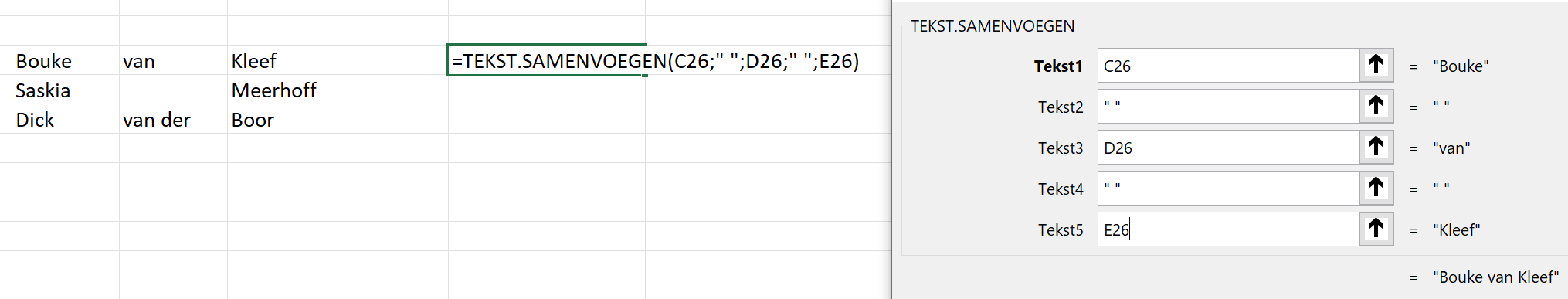Image resolution: width=1568 pixels, height=299 pixels.
Task: Click the Tekst3 range selector arrow icon
Action: tap(1376, 148)
